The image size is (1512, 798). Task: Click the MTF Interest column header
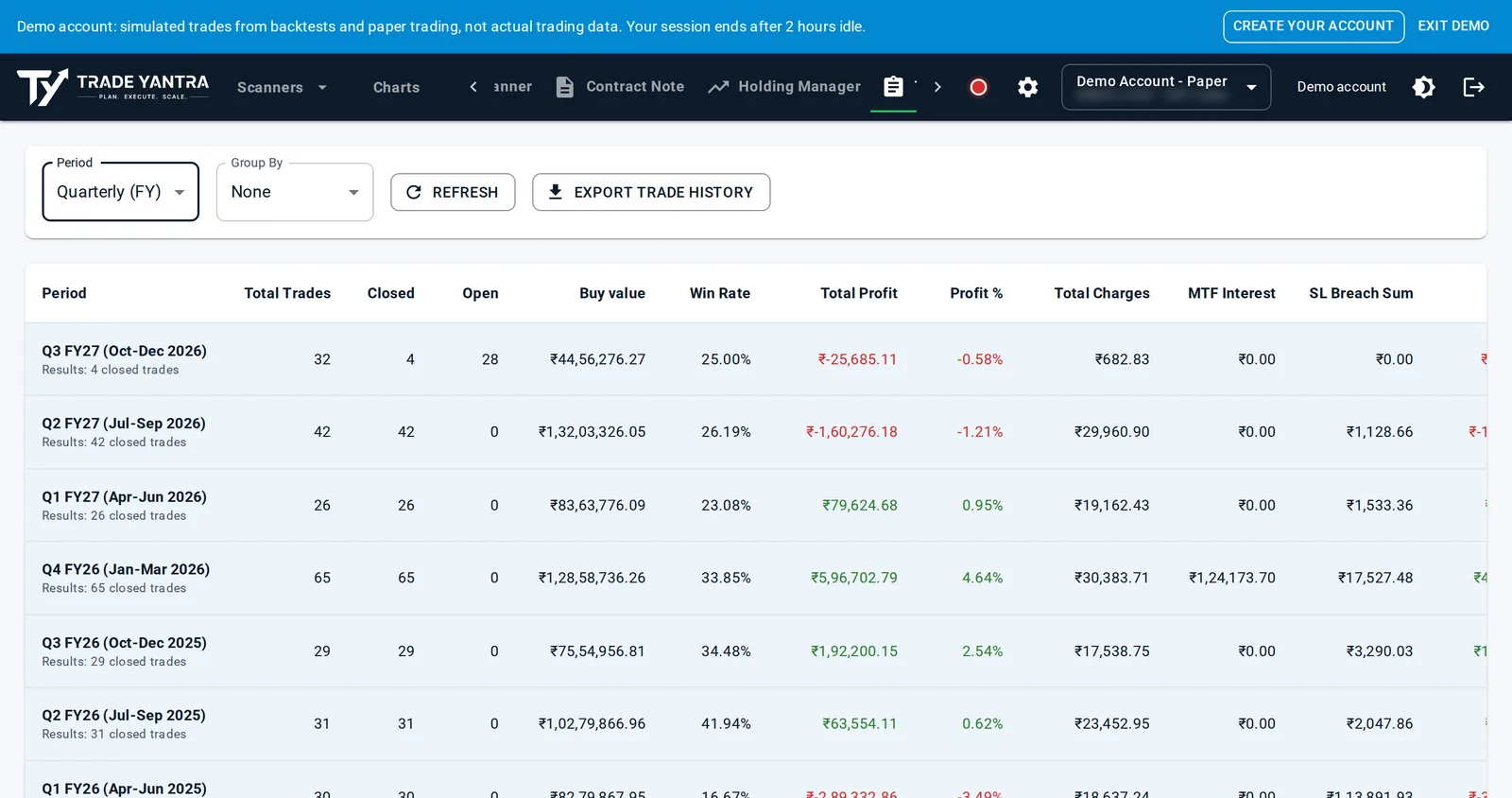(x=1231, y=293)
